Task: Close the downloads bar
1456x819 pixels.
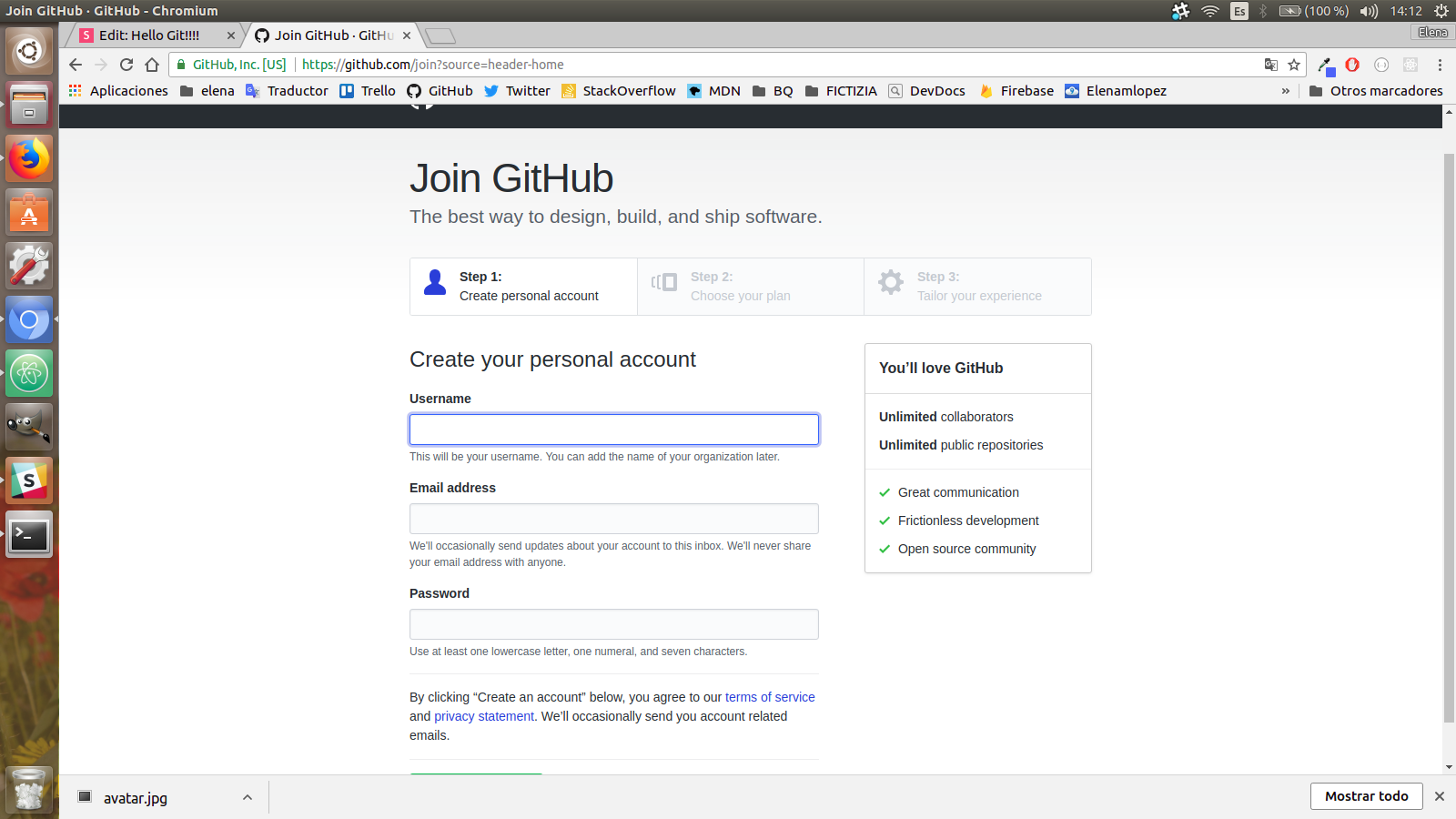Action: pyautogui.click(x=1440, y=796)
